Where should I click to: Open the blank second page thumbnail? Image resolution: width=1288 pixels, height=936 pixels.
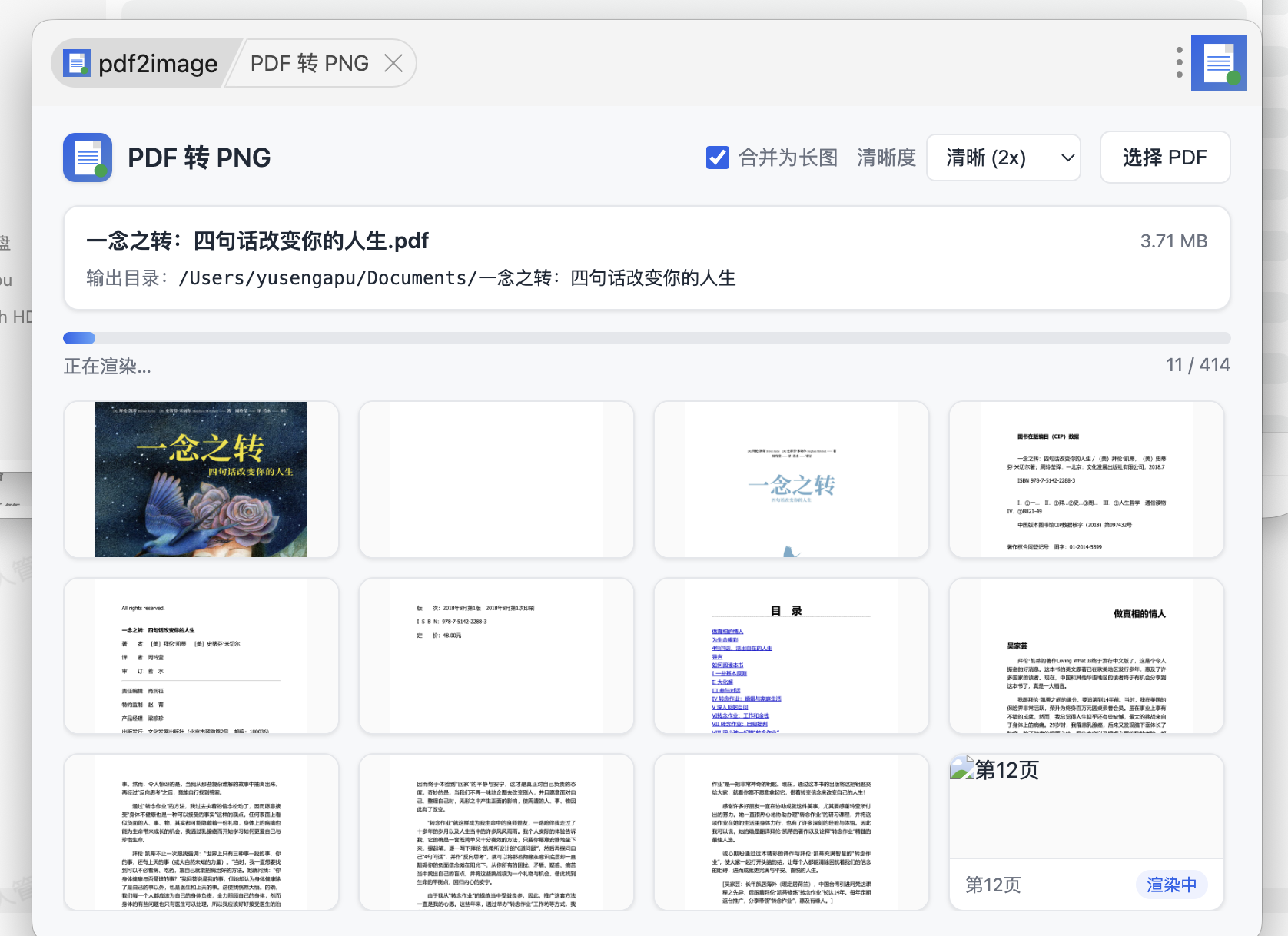496,480
